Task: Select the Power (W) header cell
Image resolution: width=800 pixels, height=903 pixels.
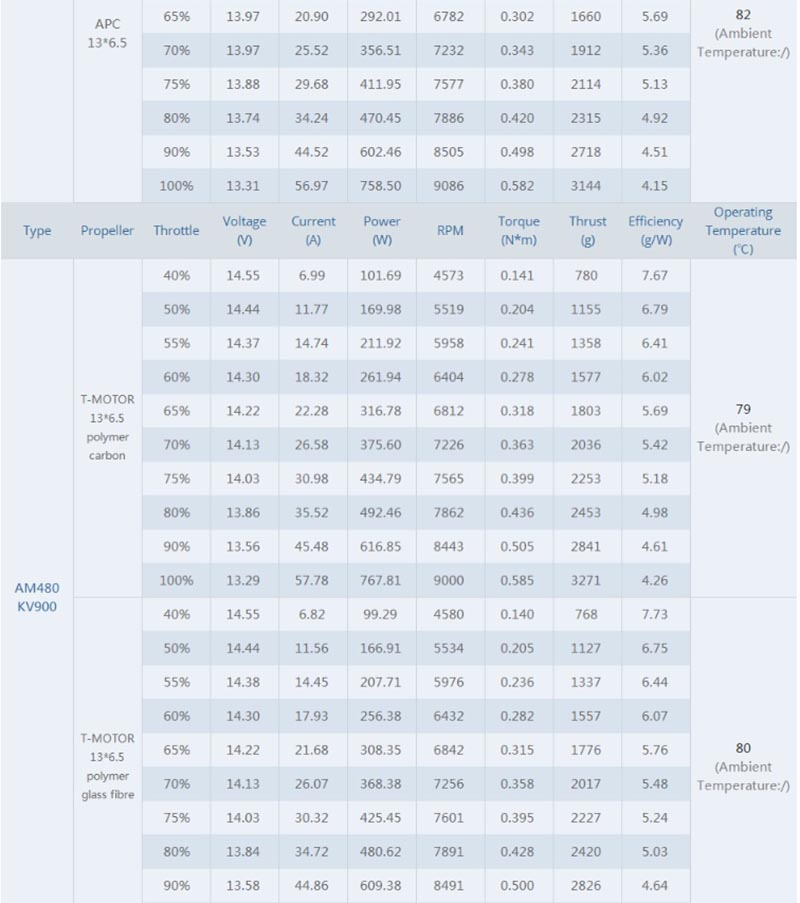Action: [382, 230]
